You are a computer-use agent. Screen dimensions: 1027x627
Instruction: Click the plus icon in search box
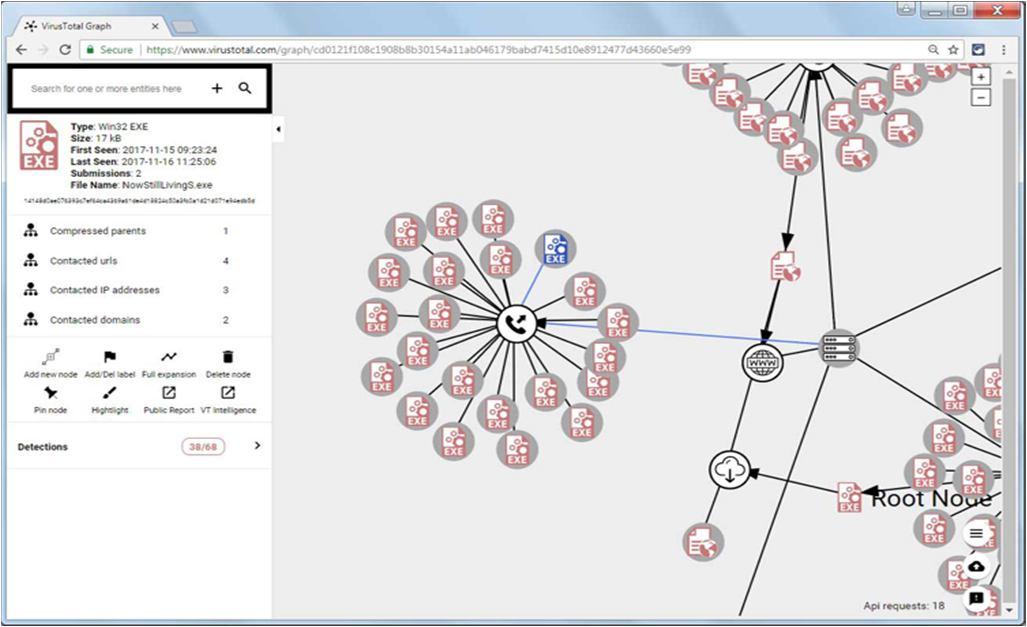217,88
